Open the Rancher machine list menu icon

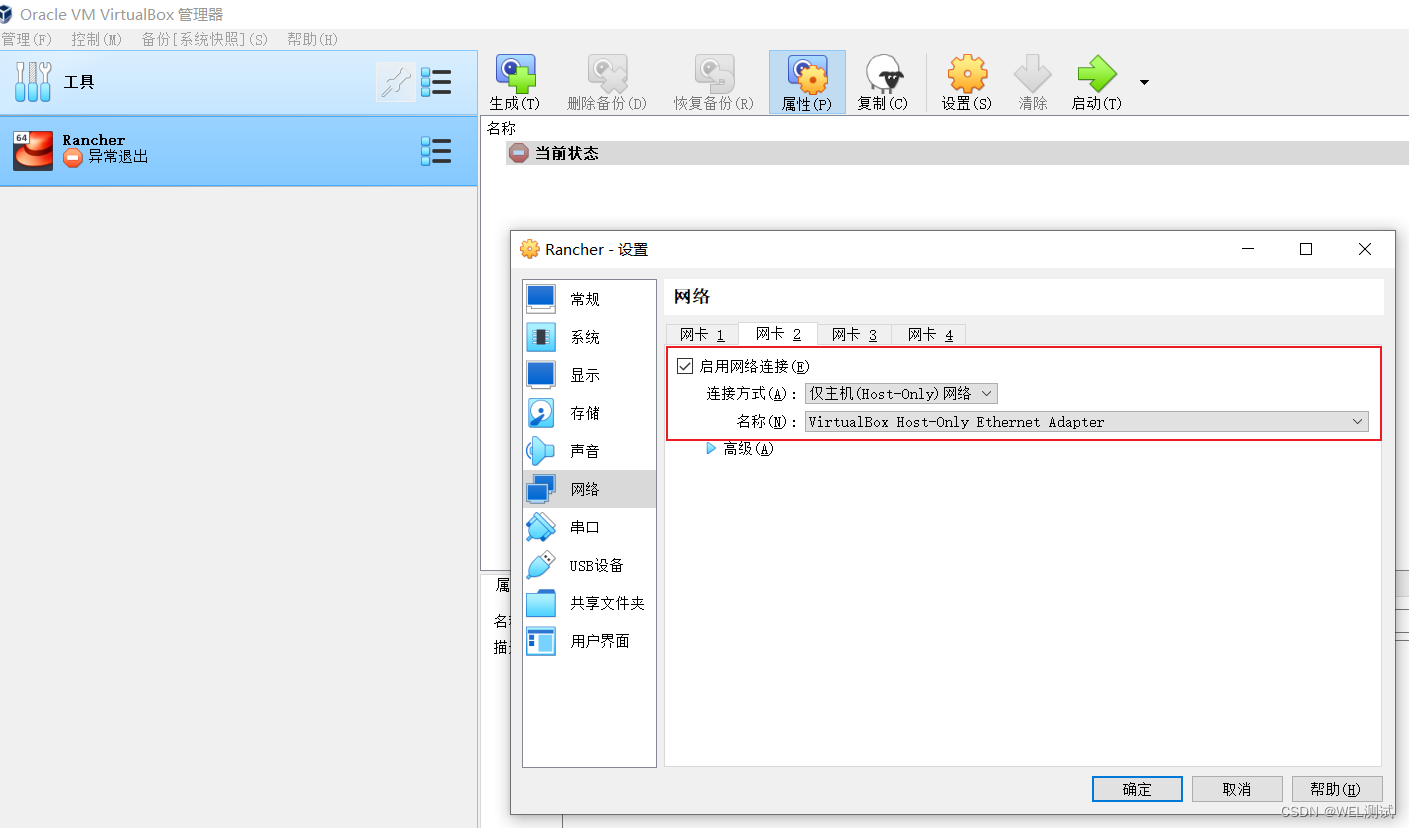click(x=436, y=151)
